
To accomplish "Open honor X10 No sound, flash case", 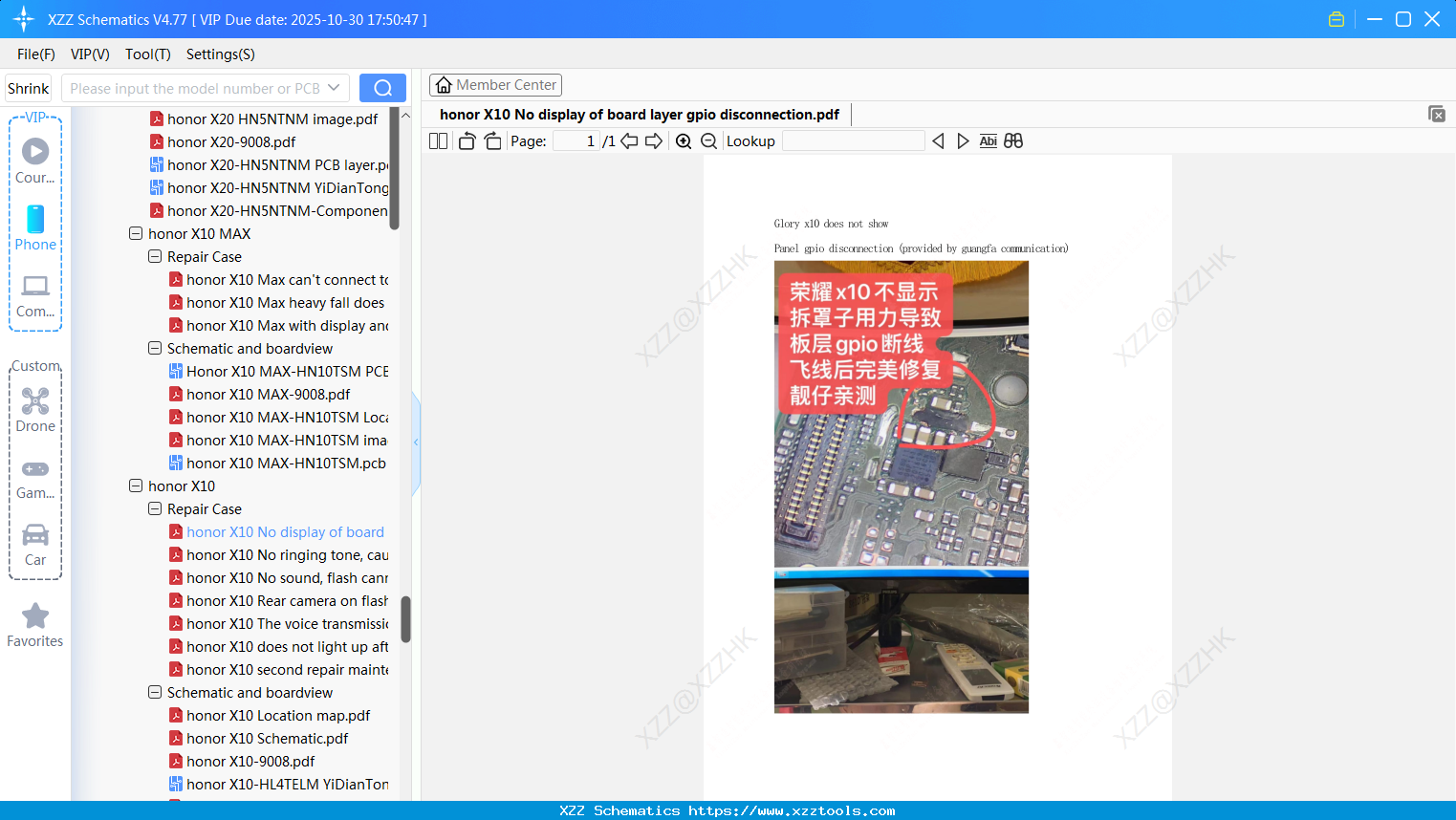I will coord(279,577).
